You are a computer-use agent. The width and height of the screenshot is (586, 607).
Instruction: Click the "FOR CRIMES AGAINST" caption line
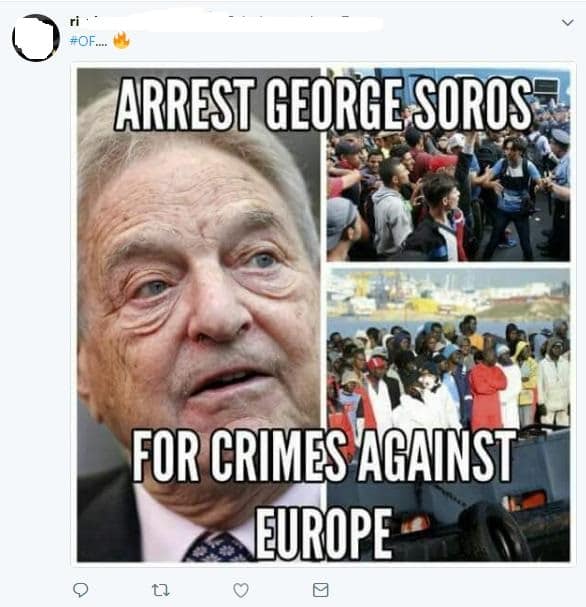324,456
